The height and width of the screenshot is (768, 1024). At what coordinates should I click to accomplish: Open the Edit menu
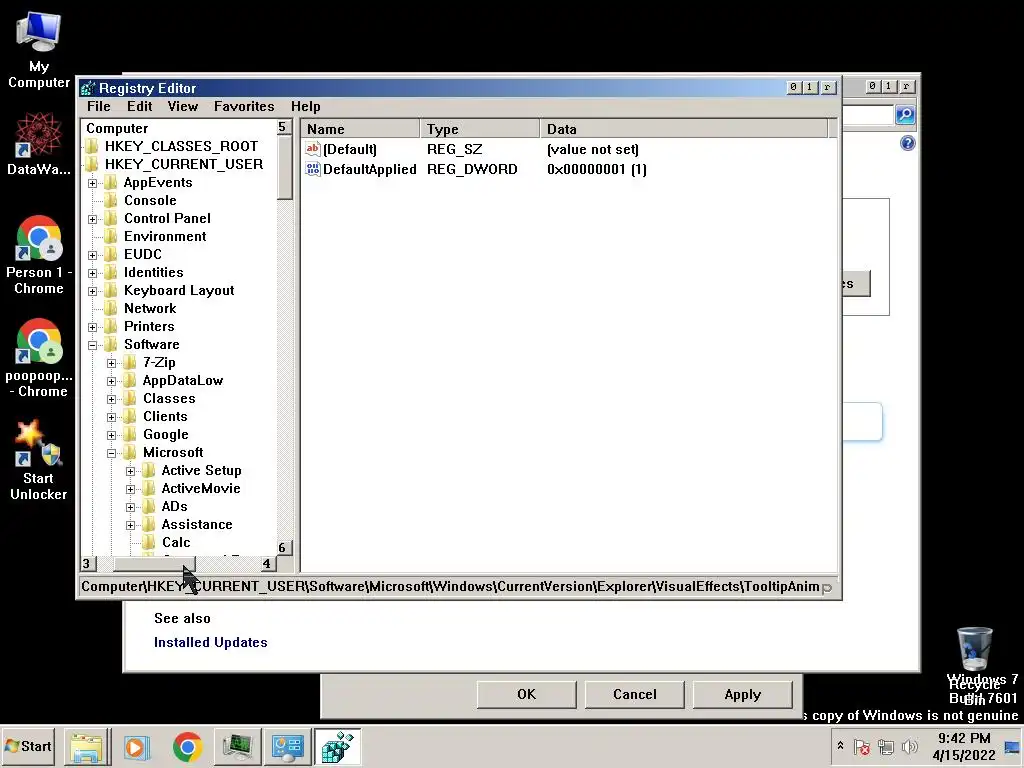[140, 106]
